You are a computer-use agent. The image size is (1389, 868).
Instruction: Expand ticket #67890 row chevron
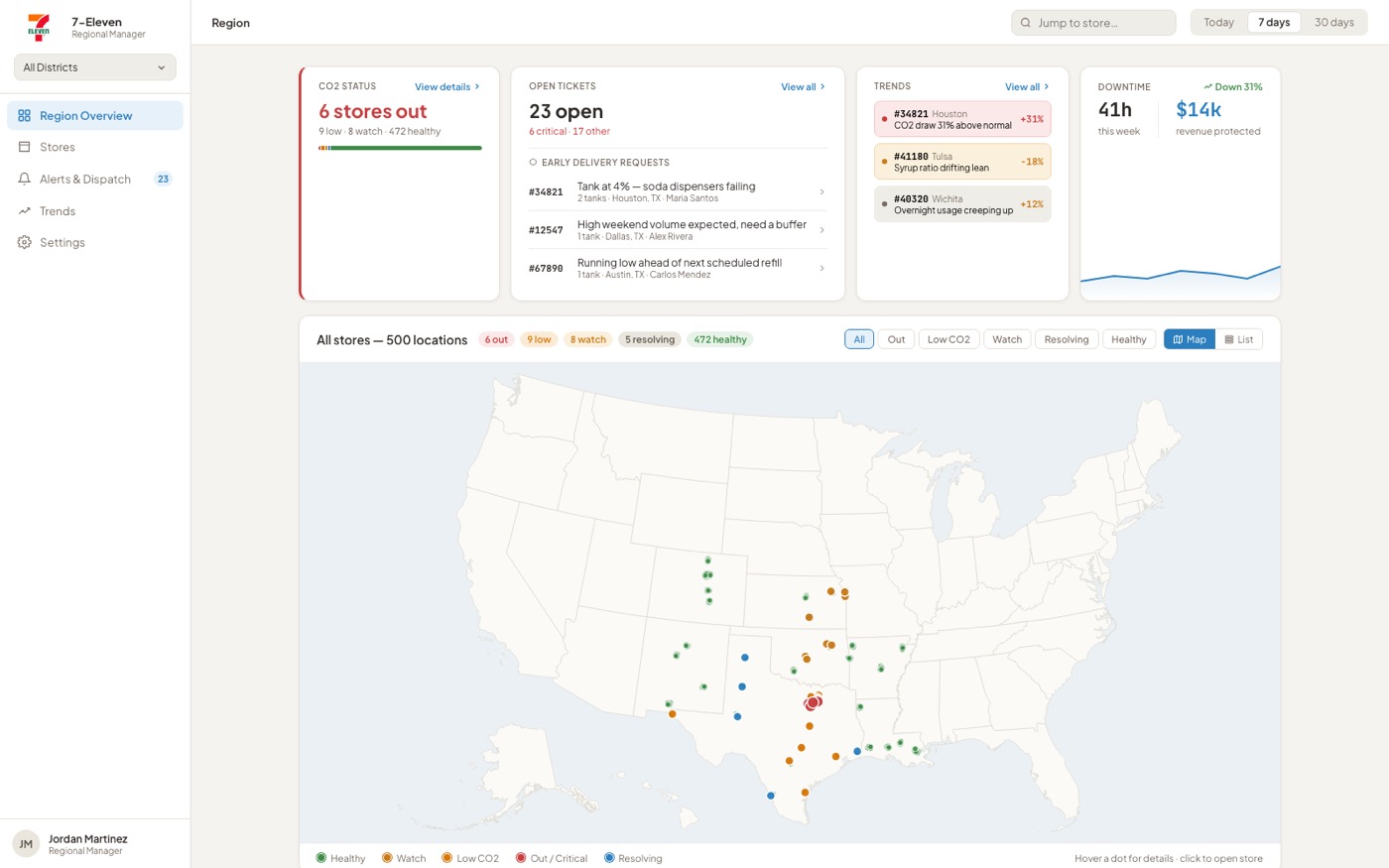(821, 268)
